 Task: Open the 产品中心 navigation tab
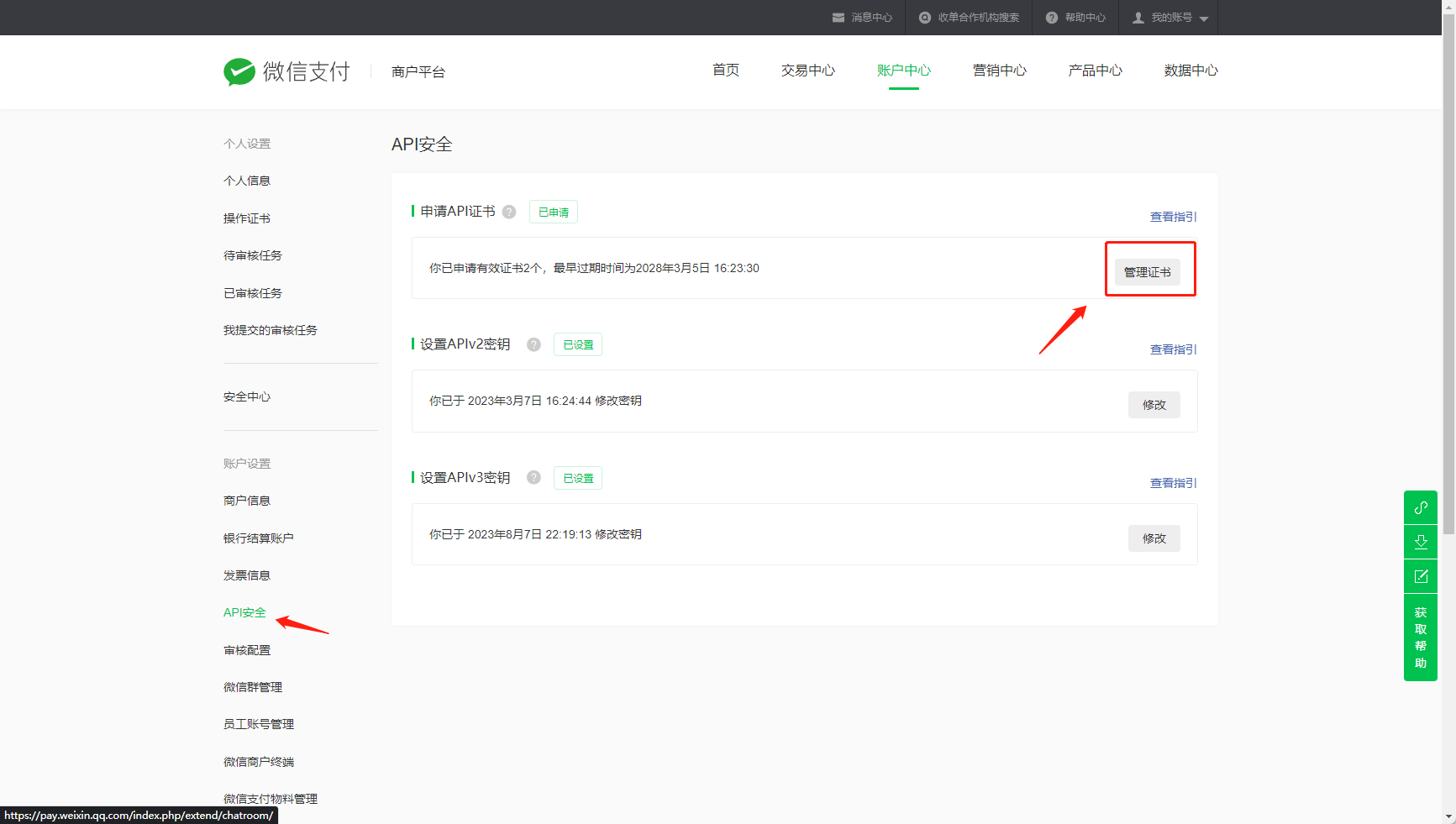[1095, 71]
